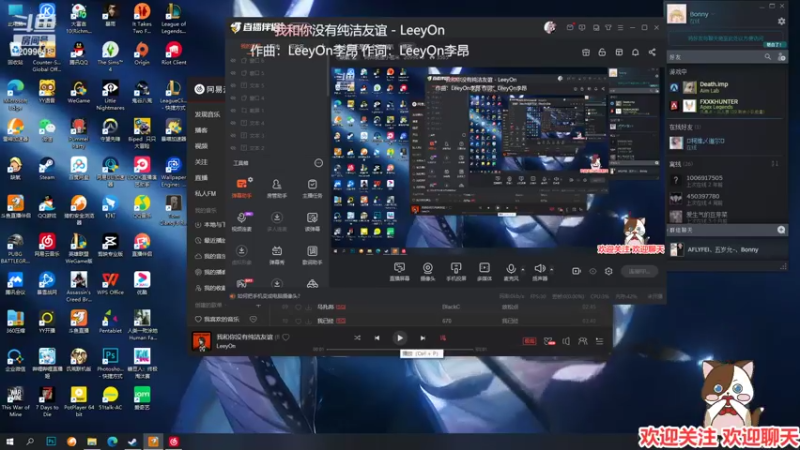800x450 pixels.
Task: Hide the 文本 2 source with eye icon
Action: pyautogui.click(x=233, y=148)
